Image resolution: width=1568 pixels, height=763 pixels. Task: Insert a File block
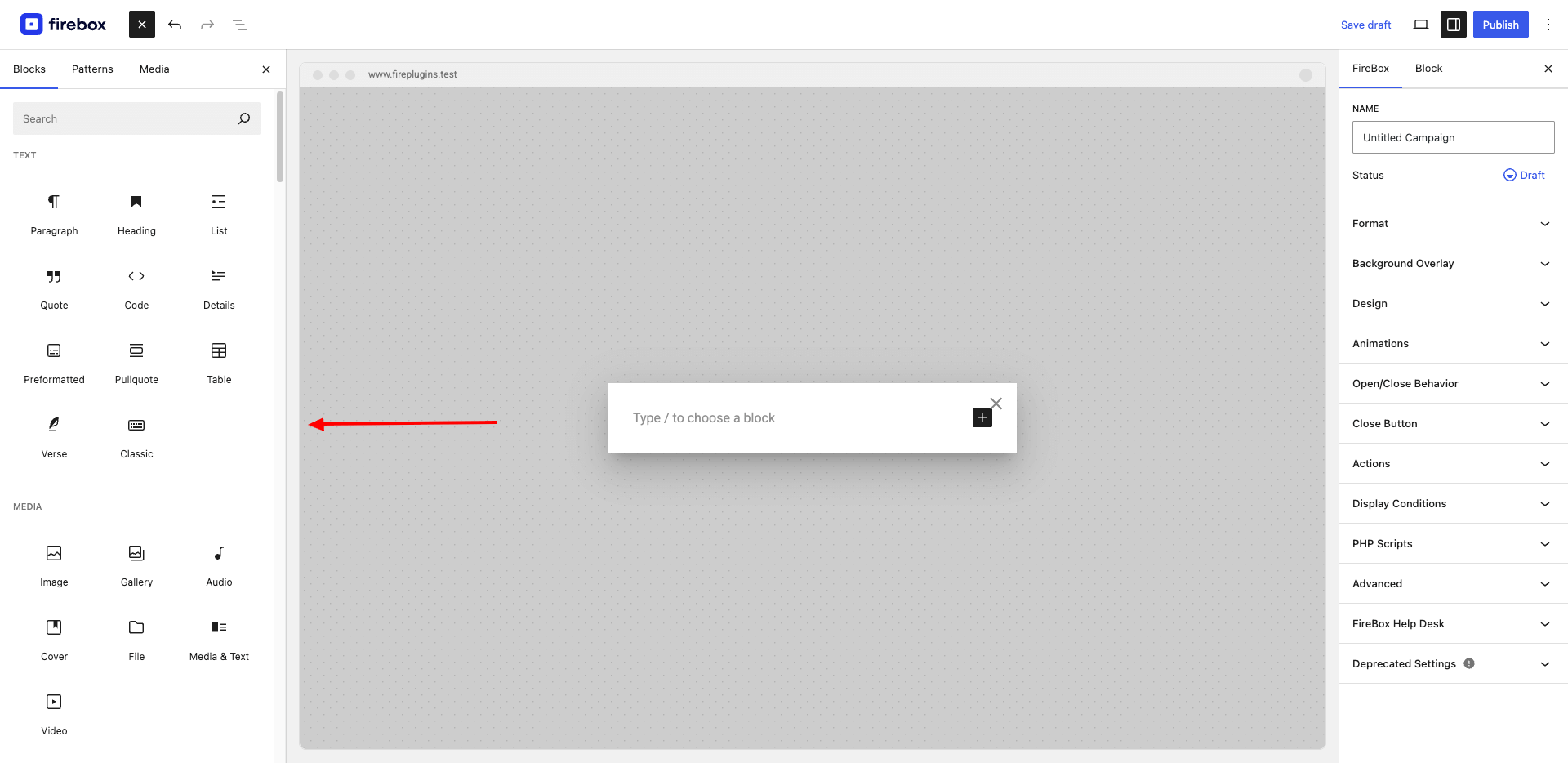(136, 640)
